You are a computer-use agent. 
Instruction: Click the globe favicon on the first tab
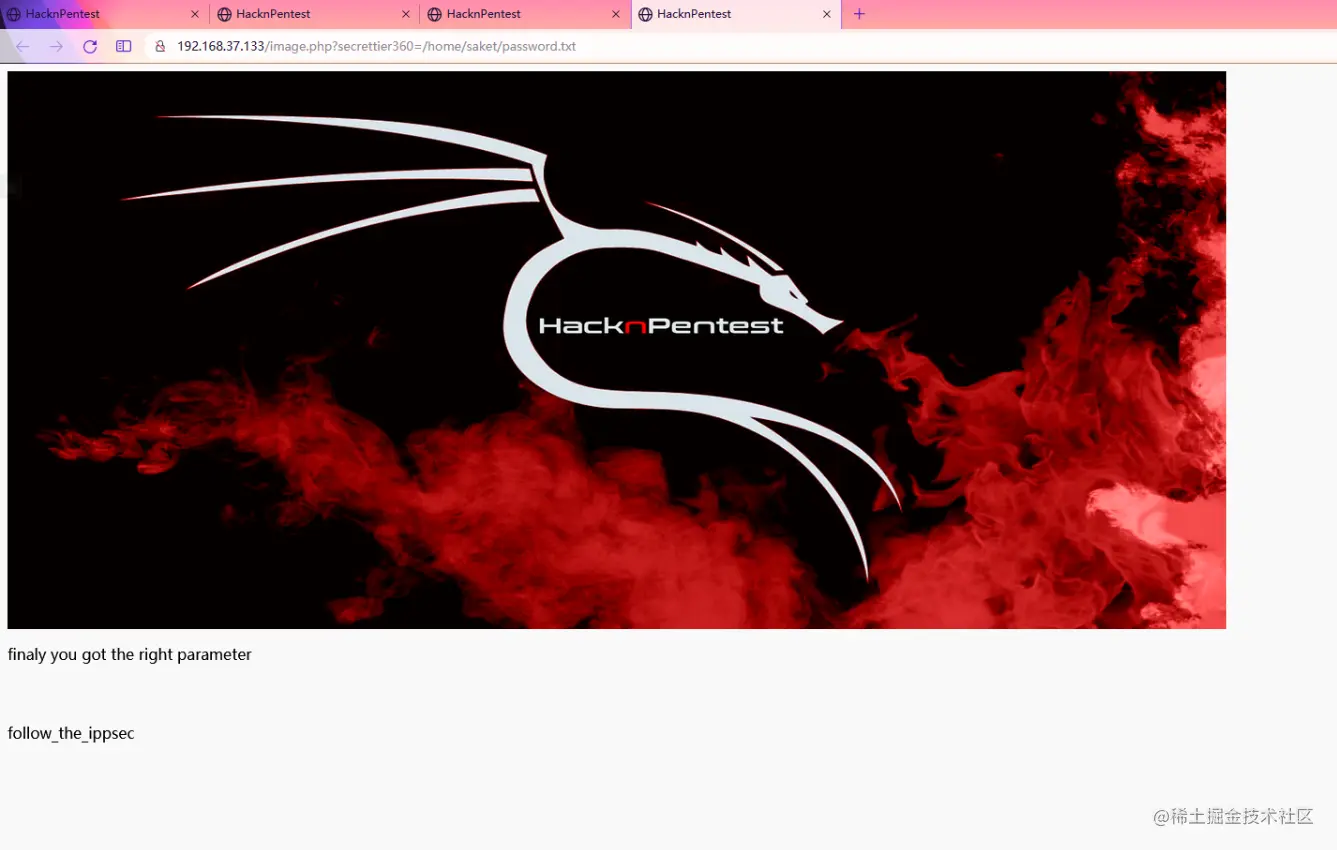[14, 14]
